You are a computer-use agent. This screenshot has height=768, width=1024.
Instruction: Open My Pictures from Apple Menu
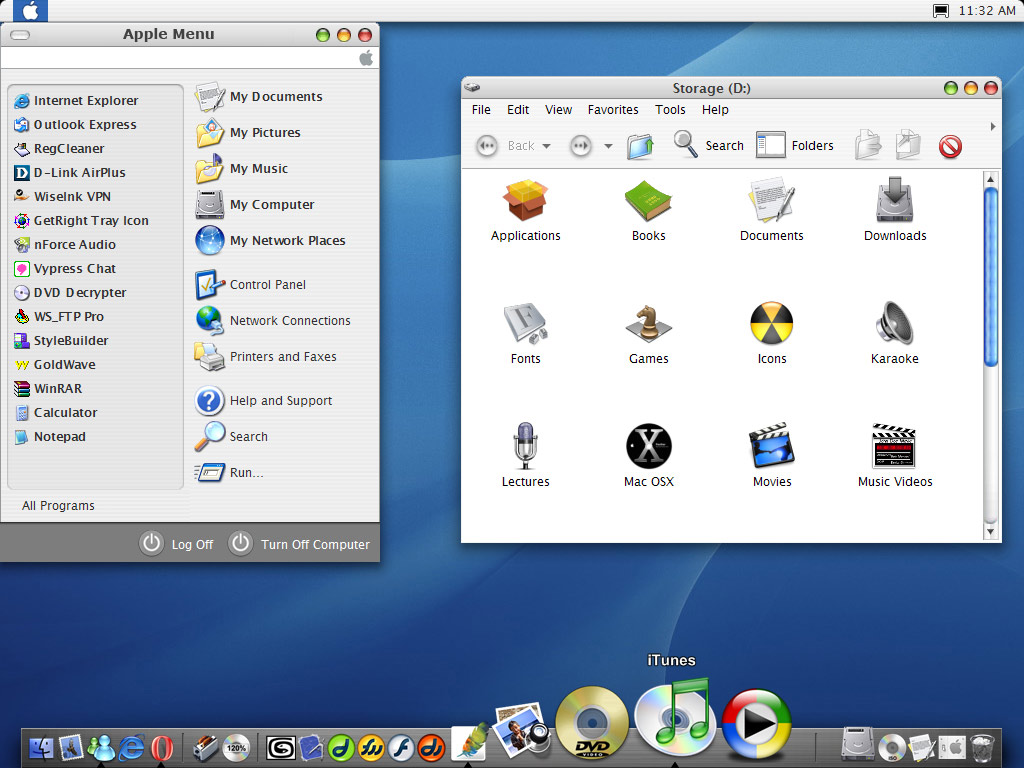point(248,133)
